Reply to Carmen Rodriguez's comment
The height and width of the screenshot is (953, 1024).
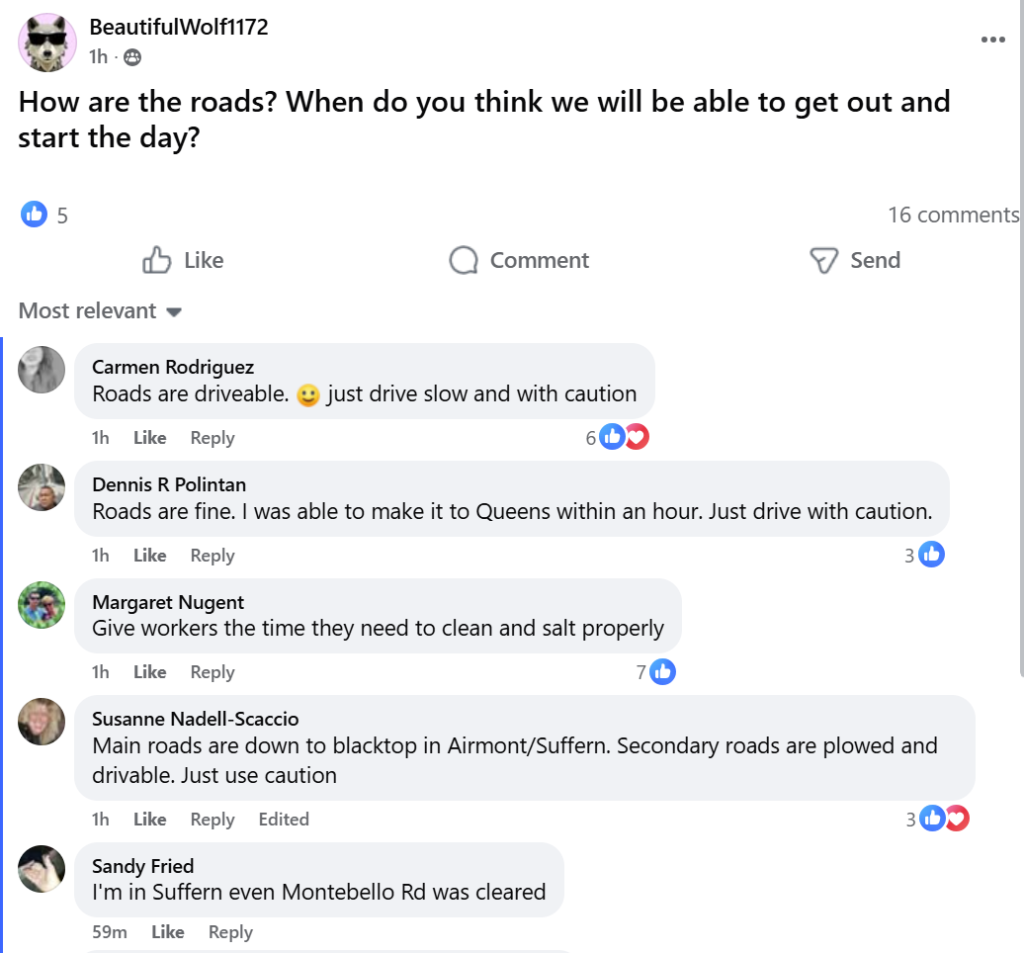click(212, 438)
